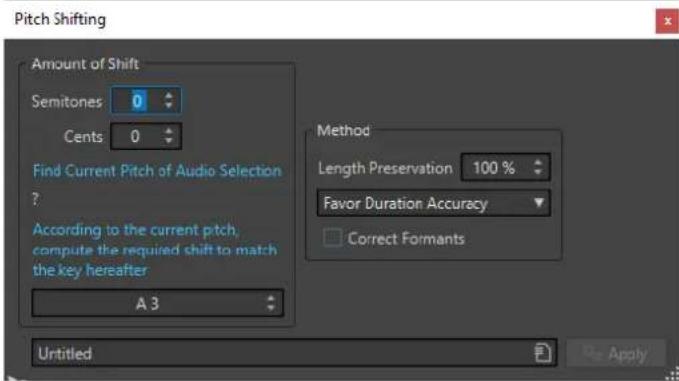Click Find Current Pitch of Audio Selection
Screen dimensions: 679x381
point(157,171)
